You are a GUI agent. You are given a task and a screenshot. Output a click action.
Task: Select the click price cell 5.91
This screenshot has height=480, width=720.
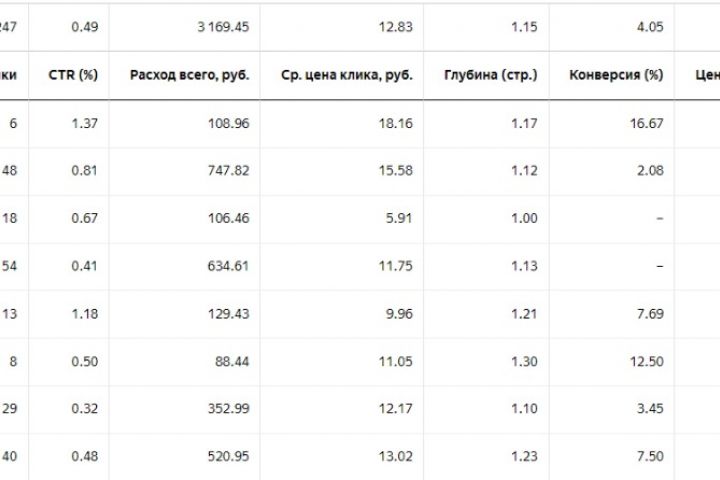tap(399, 219)
